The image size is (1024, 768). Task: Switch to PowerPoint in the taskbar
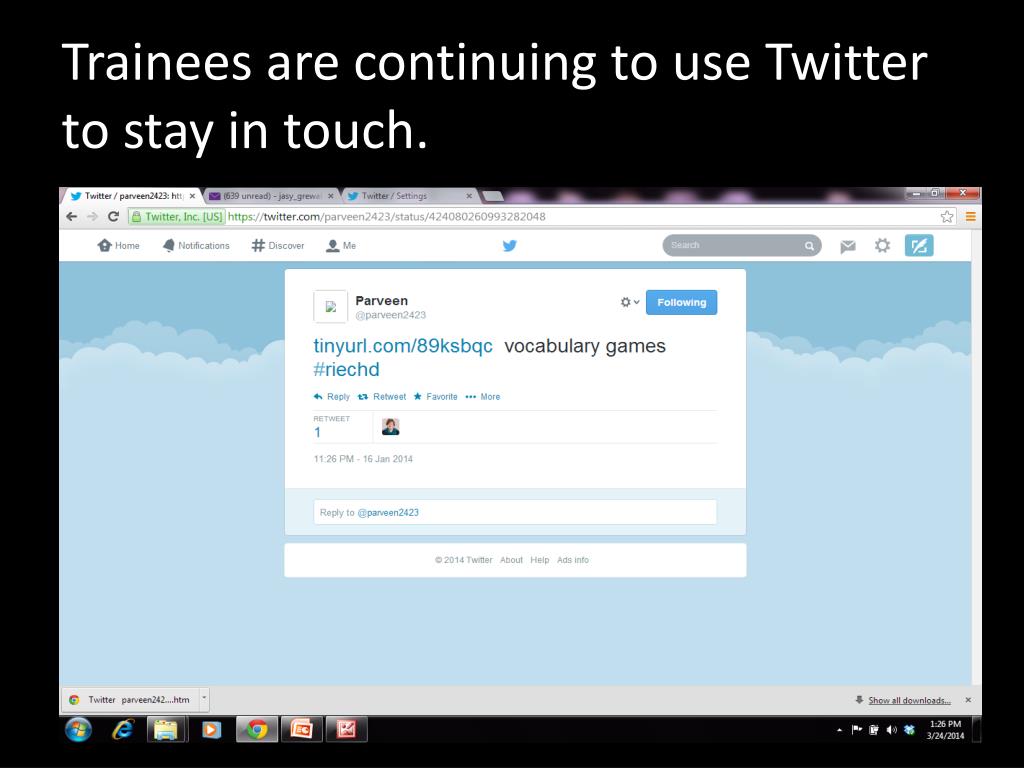(301, 729)
